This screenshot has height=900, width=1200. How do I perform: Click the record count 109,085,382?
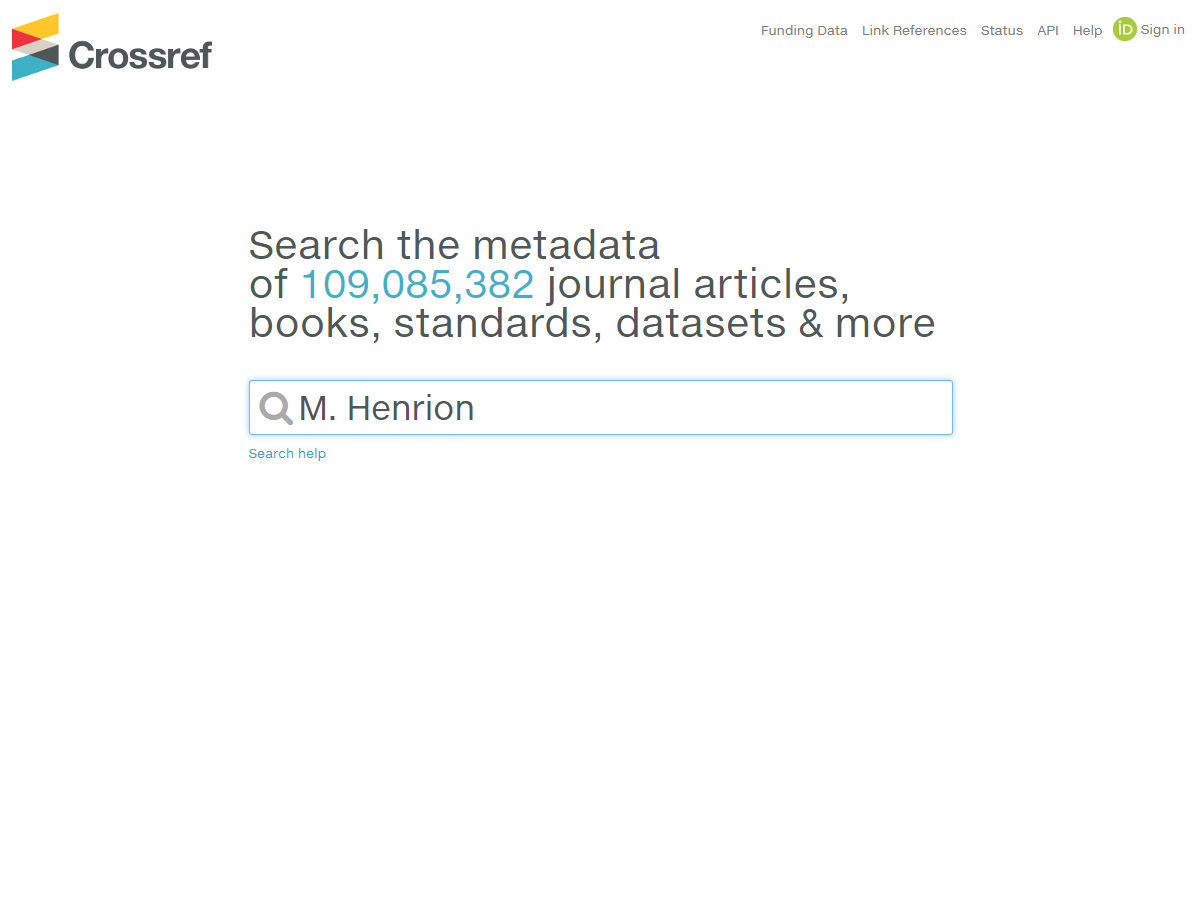point(417,285)
